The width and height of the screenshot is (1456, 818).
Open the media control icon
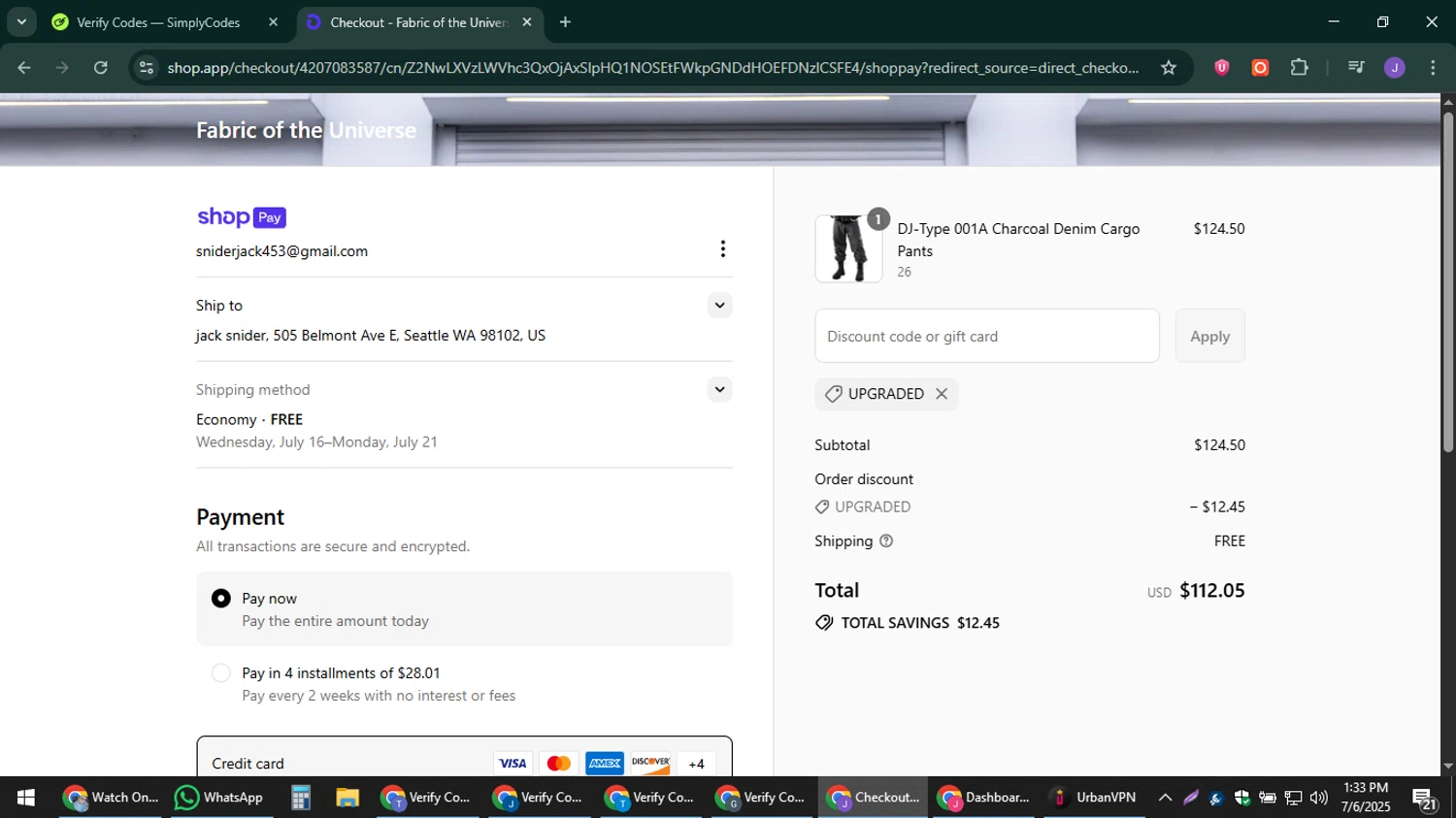coord(1356,68)
